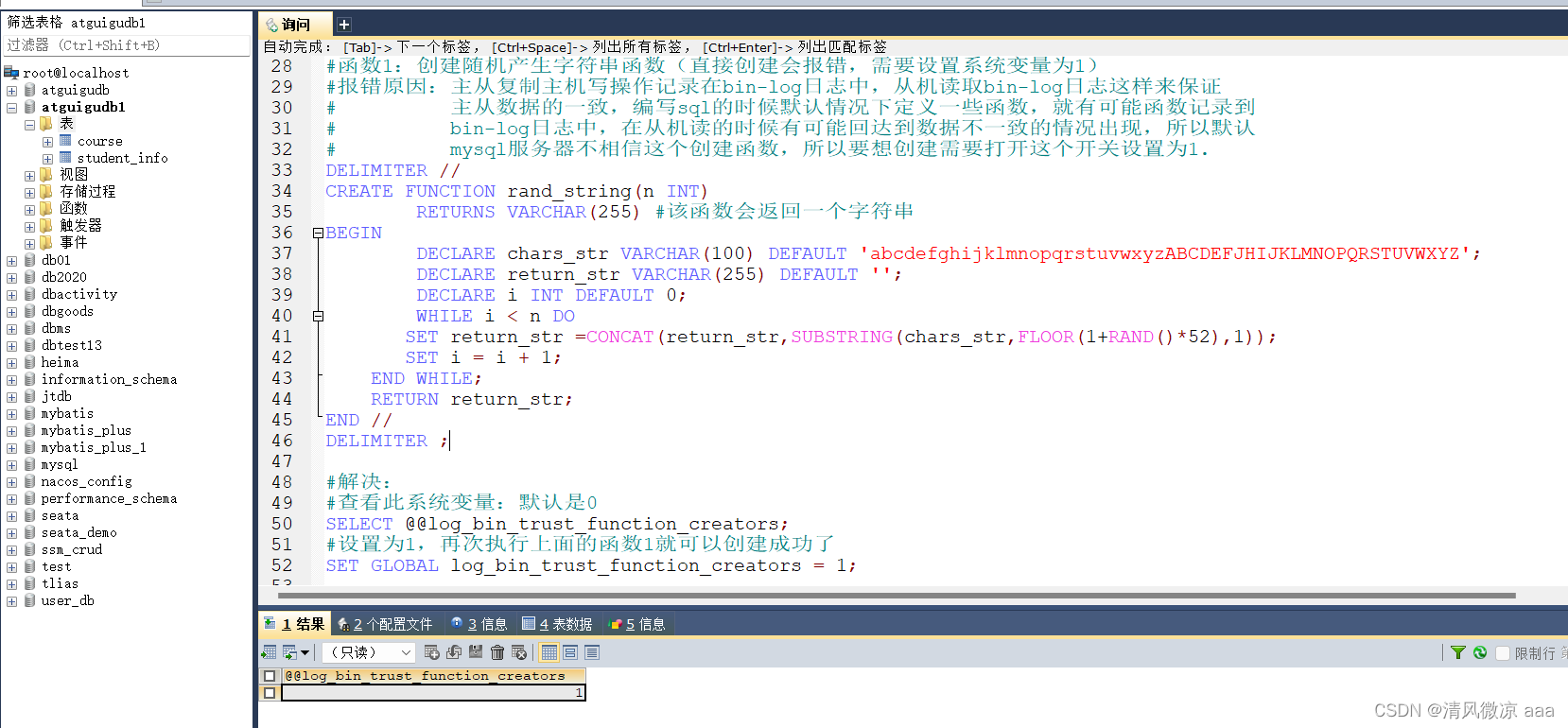The image size is (1568, 728).
Task: Click the CREATE FUNCTION rand_string line
Action: click(517, 191)
